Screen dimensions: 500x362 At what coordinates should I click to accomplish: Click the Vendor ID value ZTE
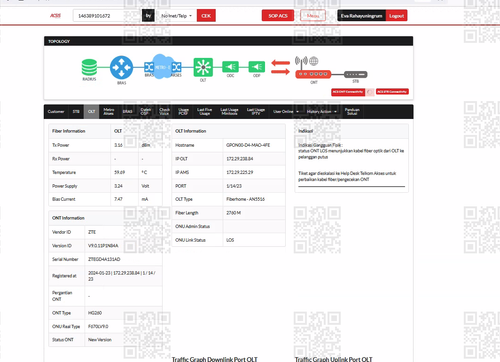click(x=92, y=232)
